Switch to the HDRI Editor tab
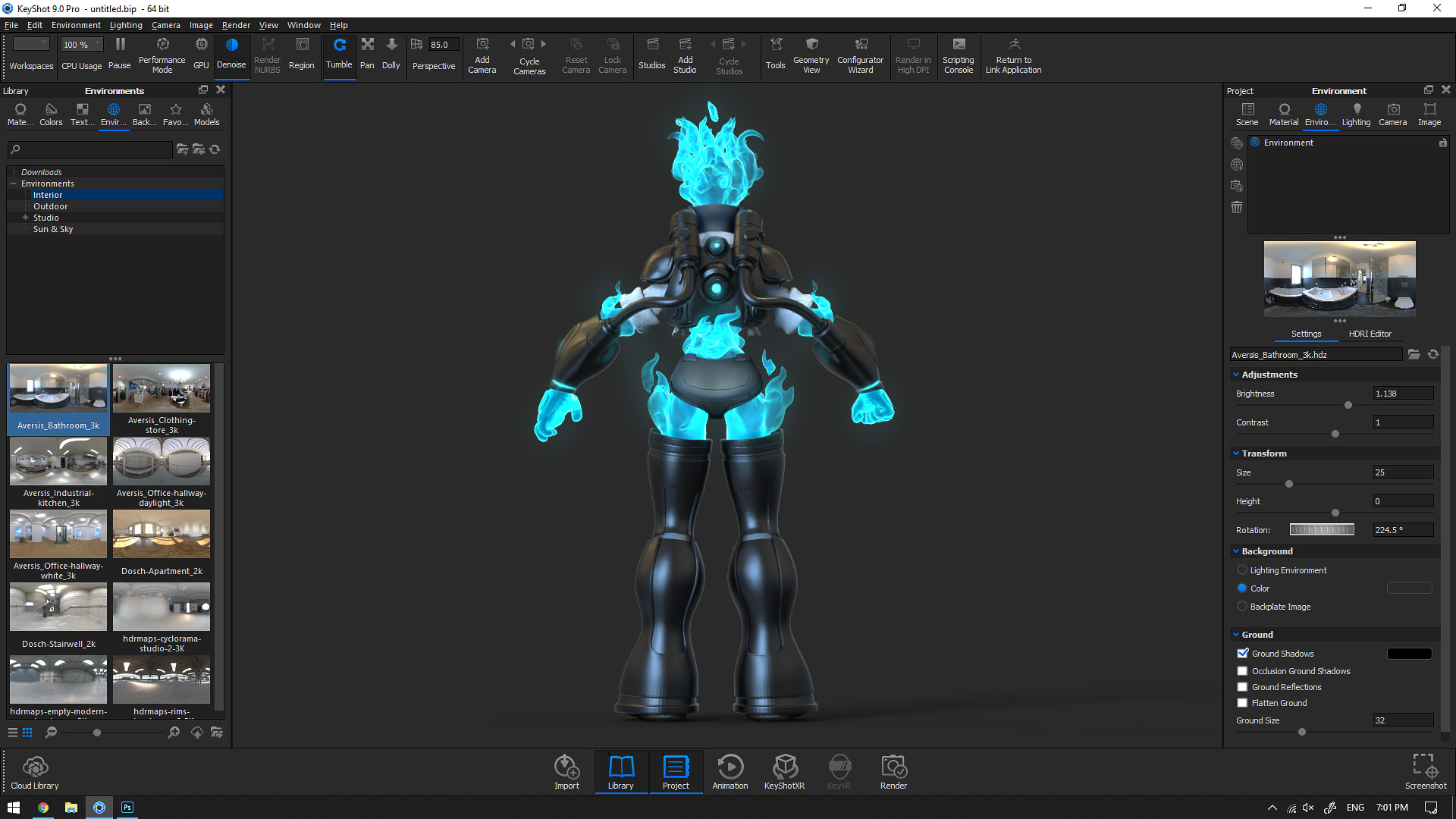The height and width of the screenshot is (819, 1456). (1370, 334)
